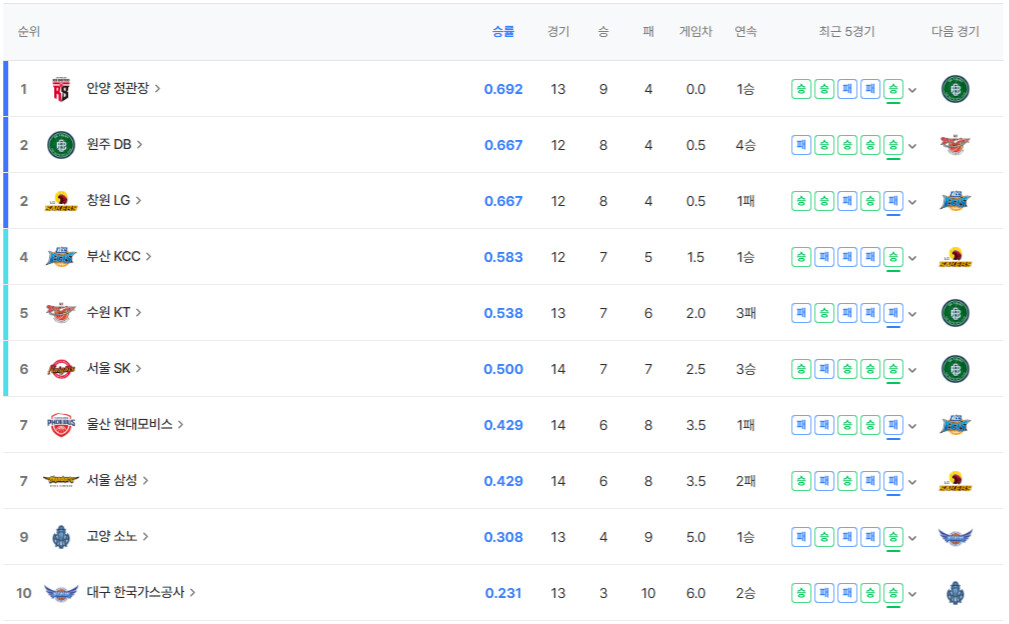Open 안양 정관장 team page link
Viewport: 1009px width, 624px height.
coord(123,88)
